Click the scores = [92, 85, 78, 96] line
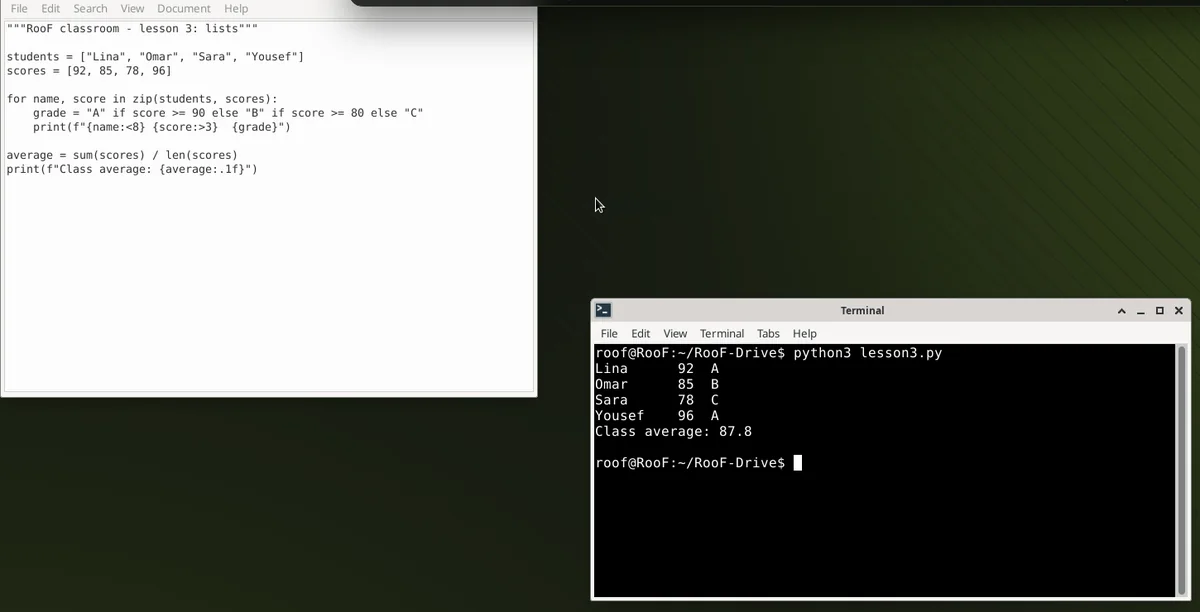This screenshot has height=612, width=1200. [89, 71]
